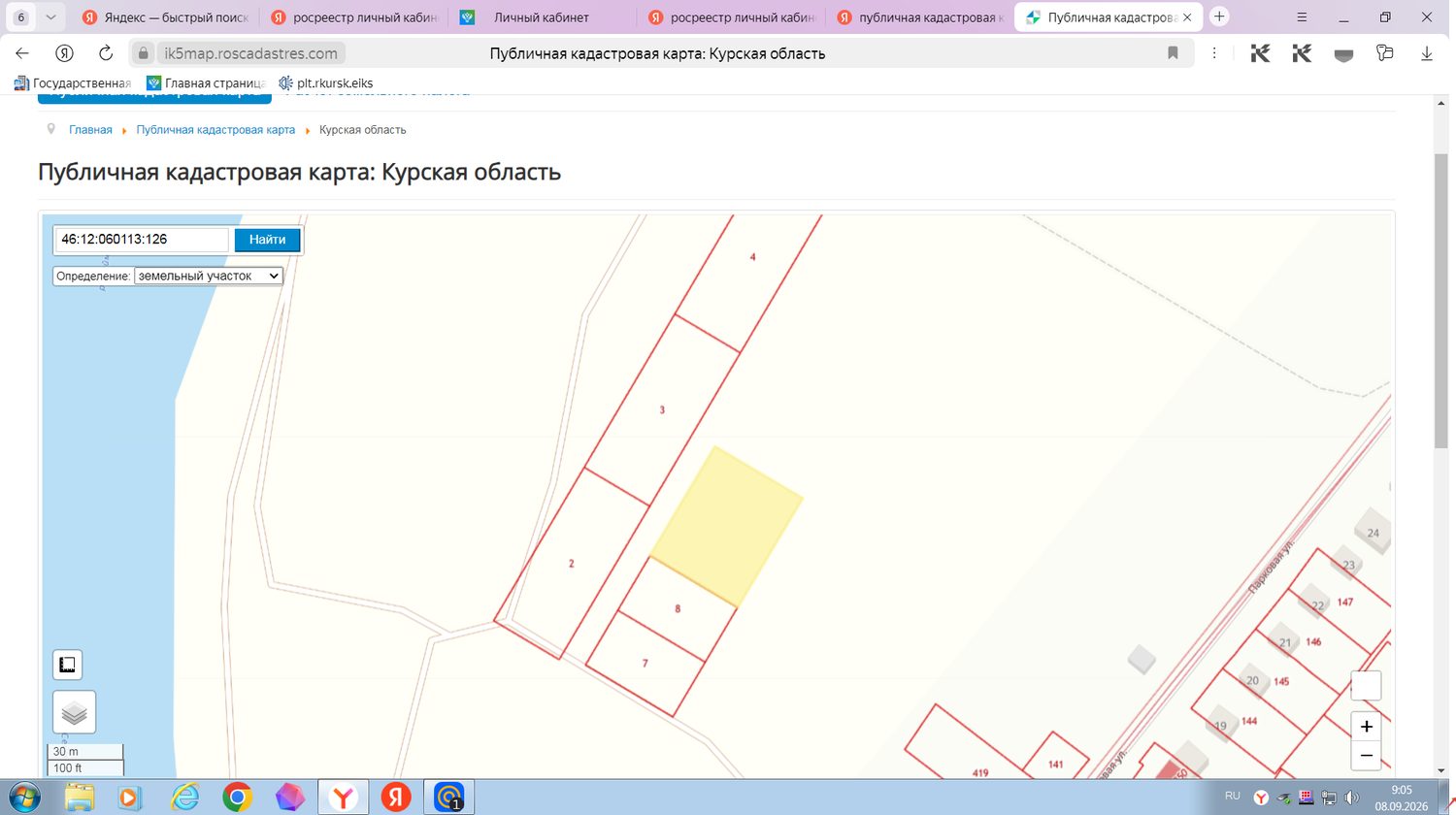Zoom in the cadastral map
Viewport: 1456px width, 815px height.
click(x=1366, y=727)
